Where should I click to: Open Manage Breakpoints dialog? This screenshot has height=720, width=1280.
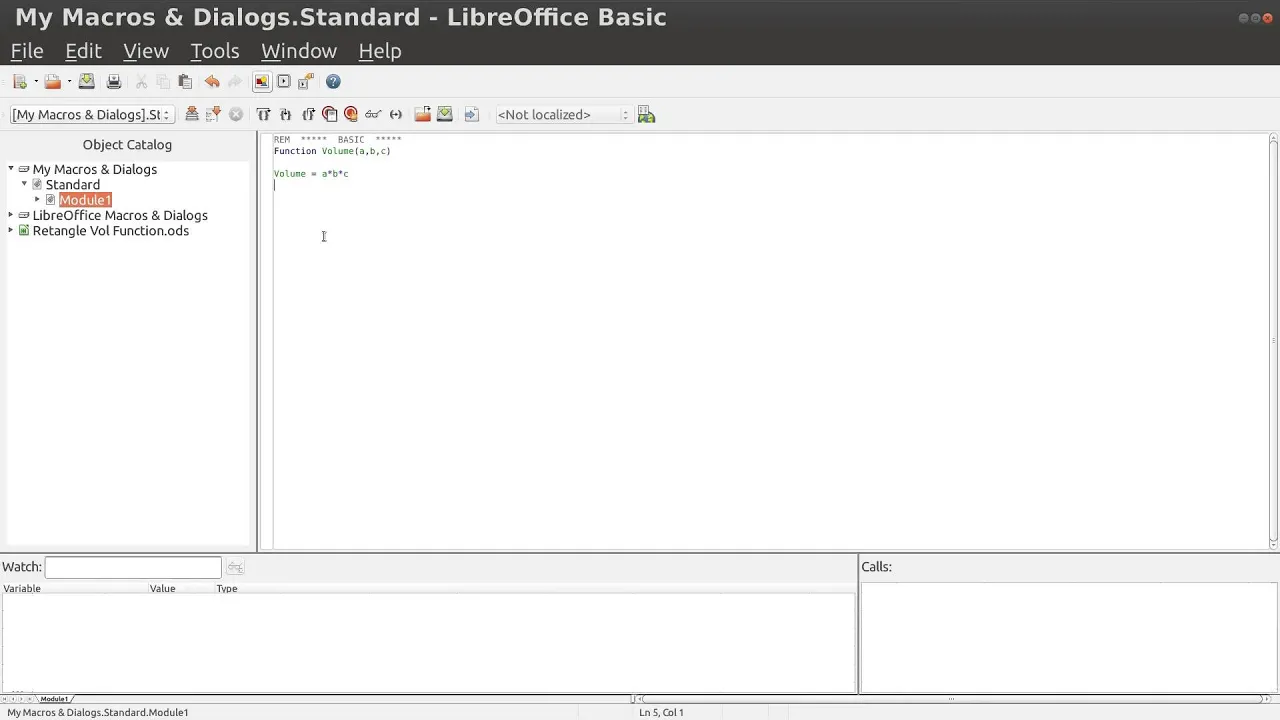351,115
